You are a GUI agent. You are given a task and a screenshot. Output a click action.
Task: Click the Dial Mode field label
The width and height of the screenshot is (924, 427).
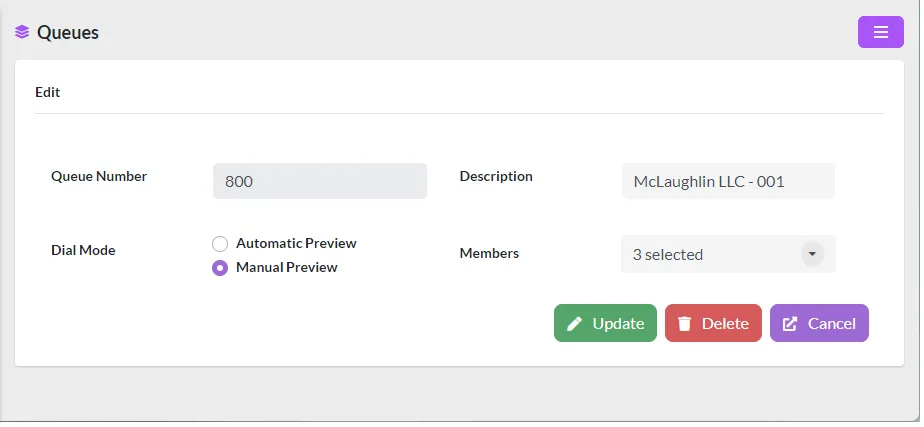point(83,250)
